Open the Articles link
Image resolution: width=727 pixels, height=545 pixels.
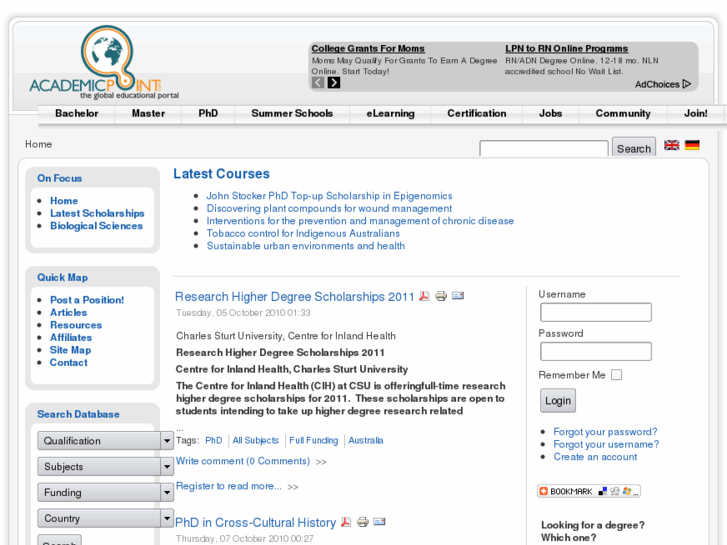(x=69, y=313)
